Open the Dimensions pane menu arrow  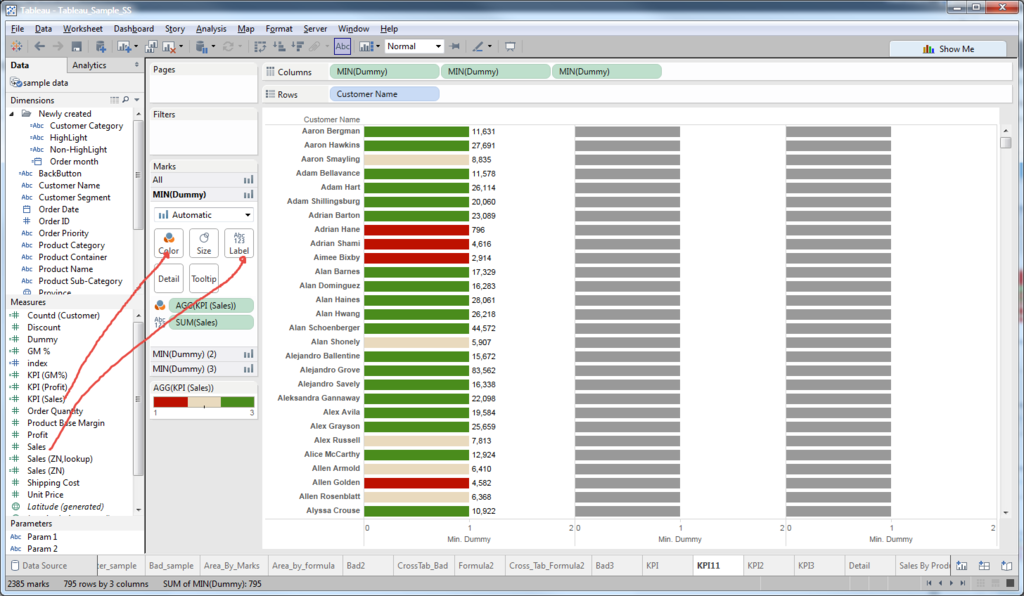[x=136, y=100]
